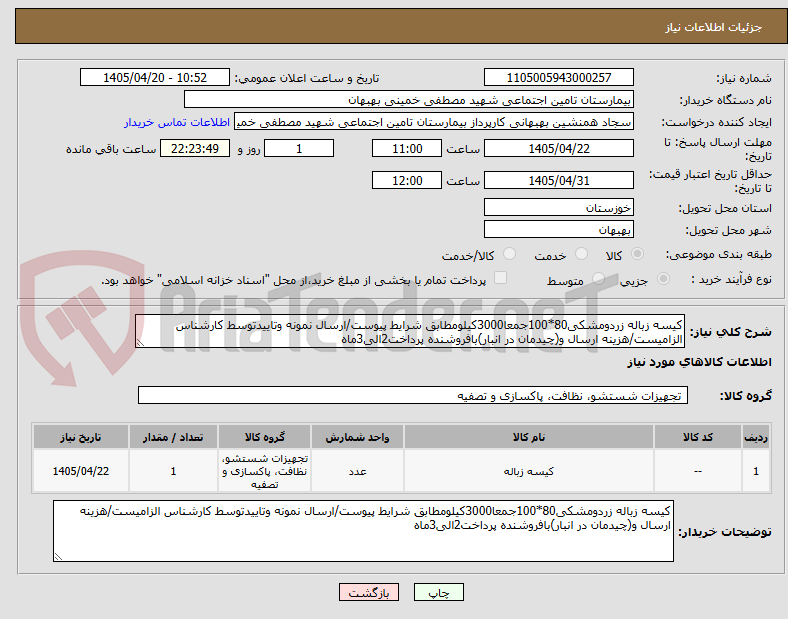Click the price validity date 1405/04/31 field

click(559, 180)
